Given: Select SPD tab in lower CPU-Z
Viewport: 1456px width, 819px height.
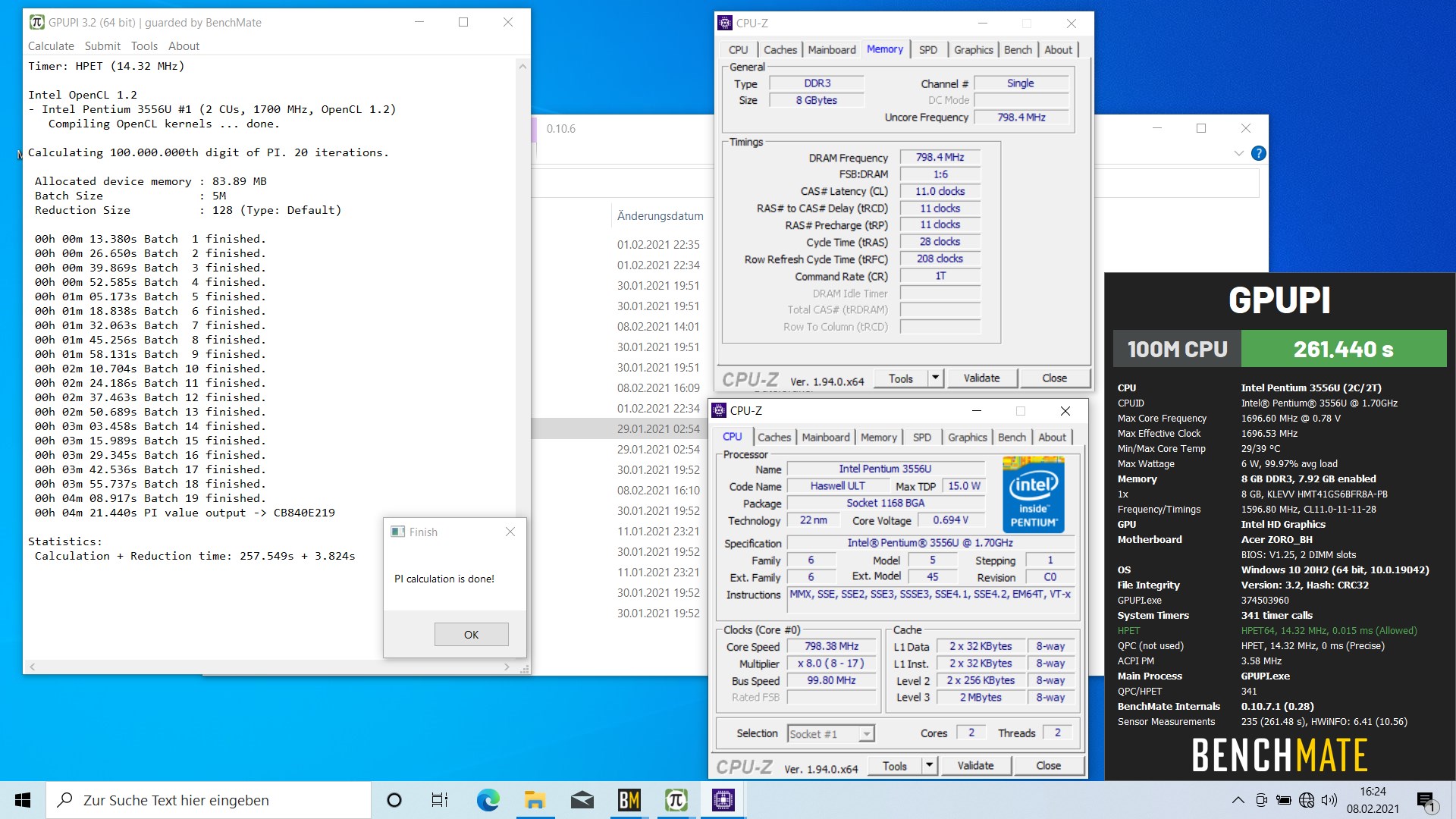Looking at the screenshot, I should pyautogui.click(x=922, y=437).
